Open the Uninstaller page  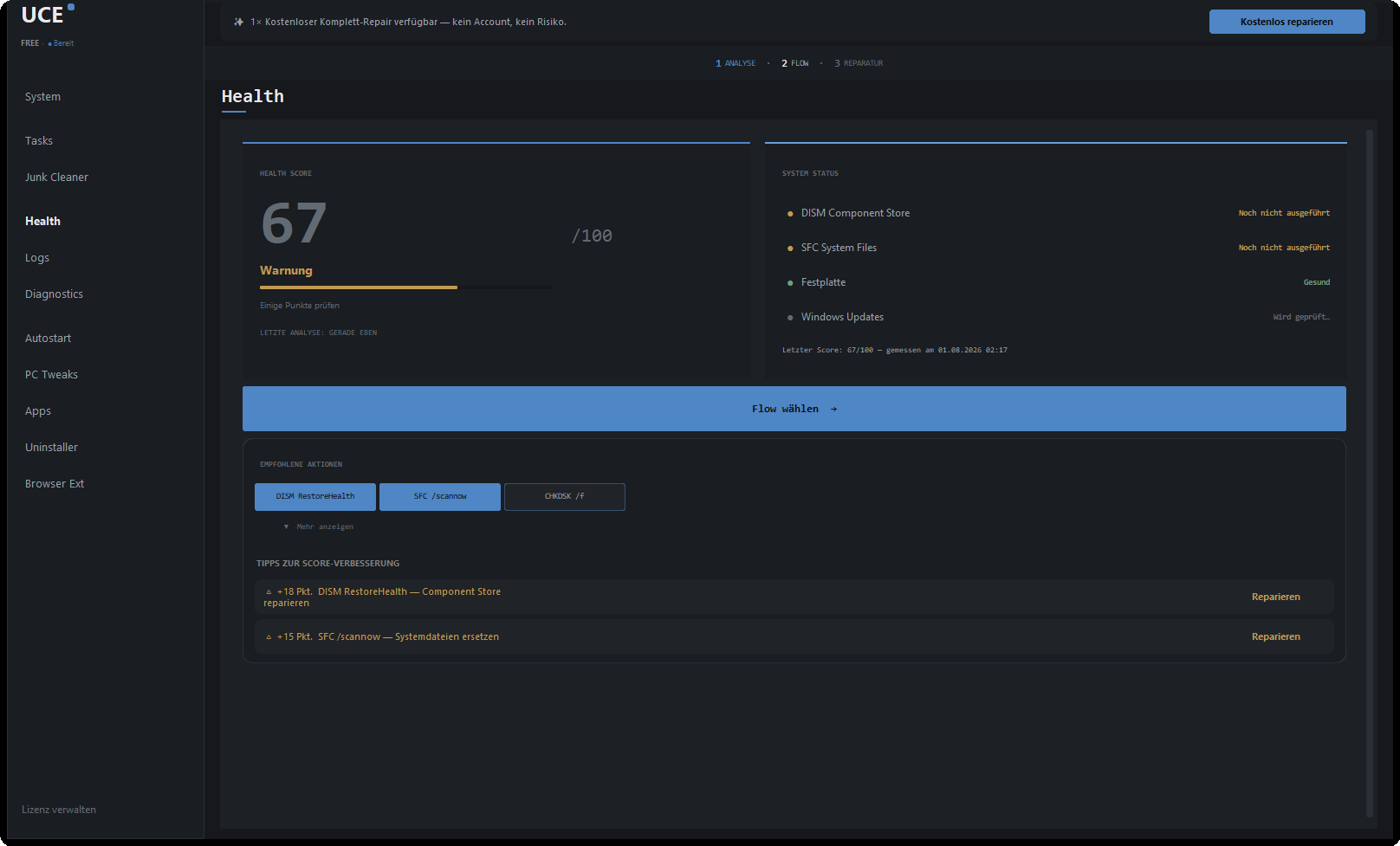coord(51,448)
